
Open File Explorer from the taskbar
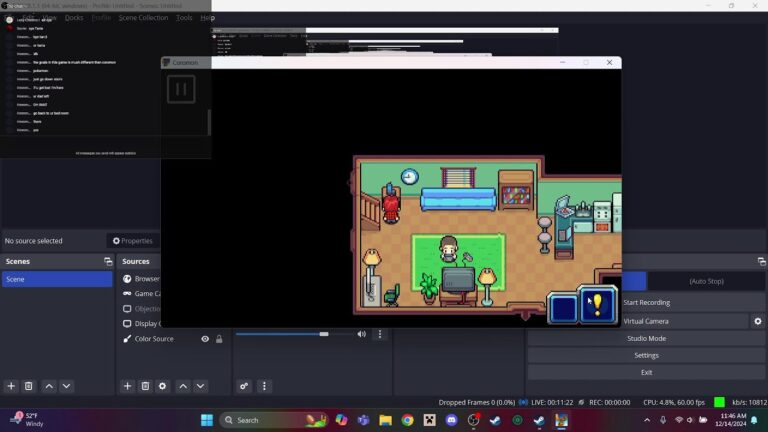tap(385, 420)
